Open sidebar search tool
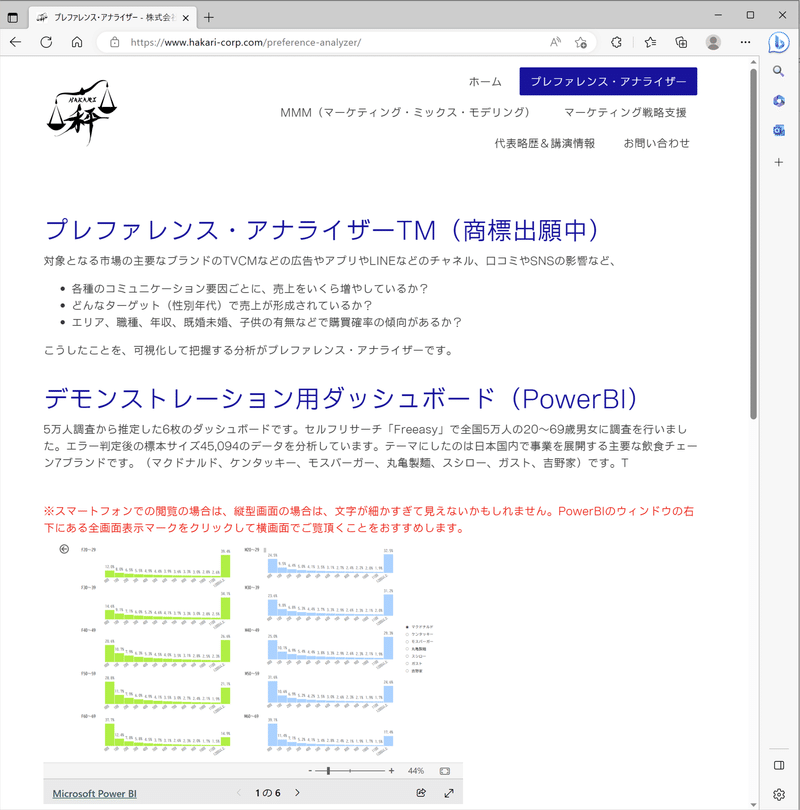800x810 pixels. click(x=779, y=71)
